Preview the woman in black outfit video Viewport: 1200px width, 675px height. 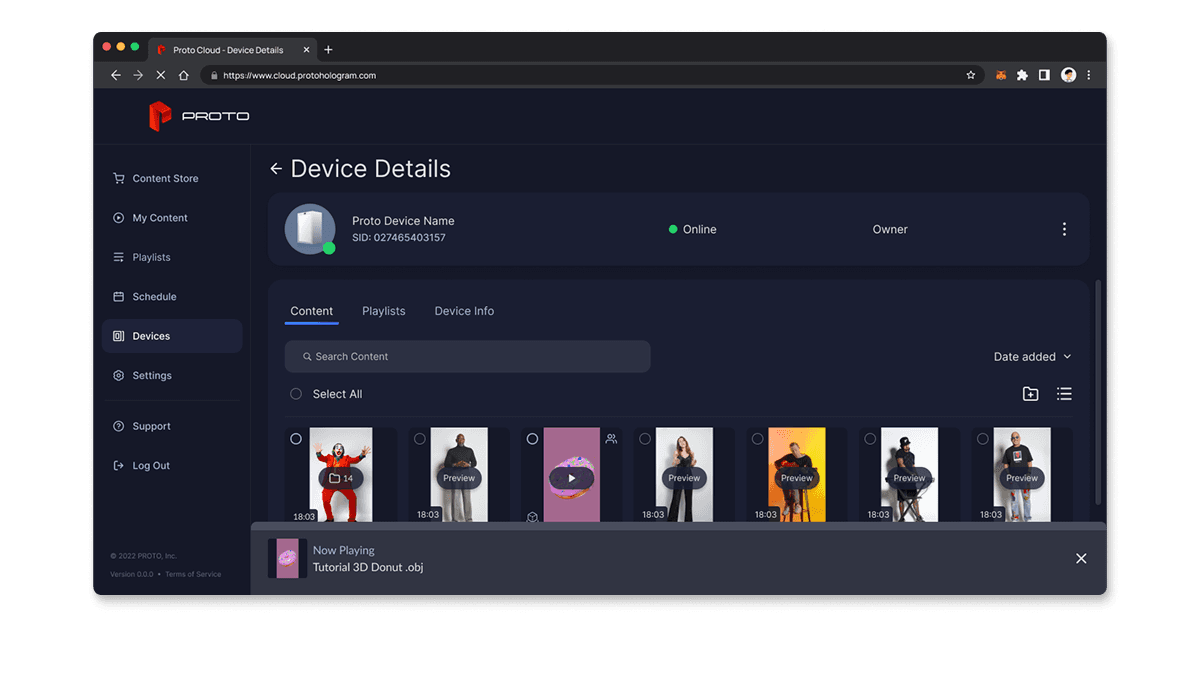tap(684, 478)
